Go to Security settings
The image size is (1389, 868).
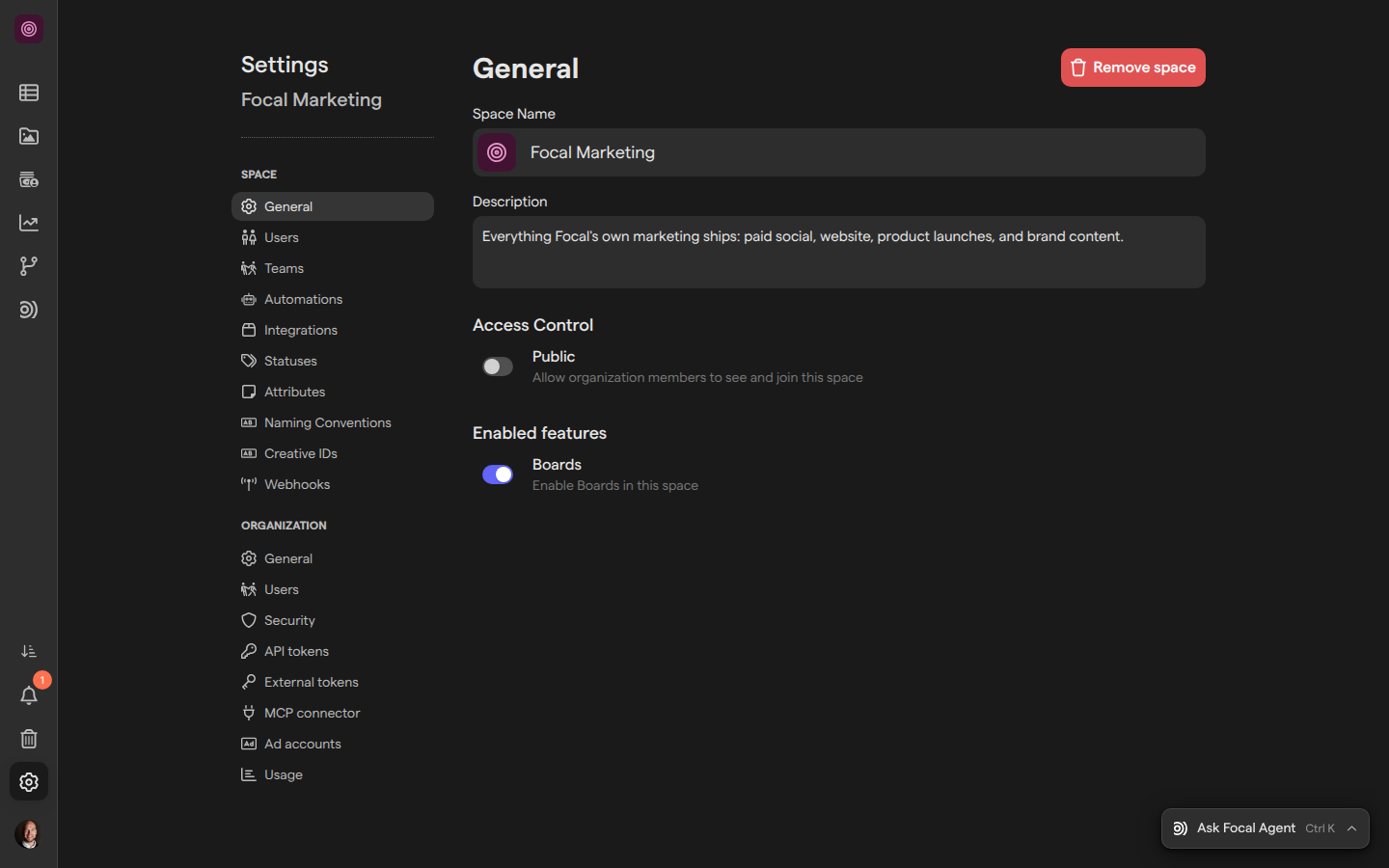(x=333, y=620)
